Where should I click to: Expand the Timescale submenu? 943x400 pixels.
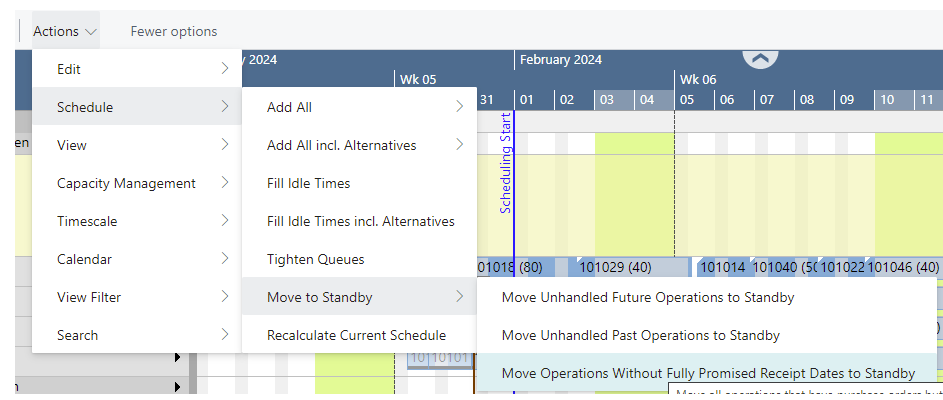[137, 221]
